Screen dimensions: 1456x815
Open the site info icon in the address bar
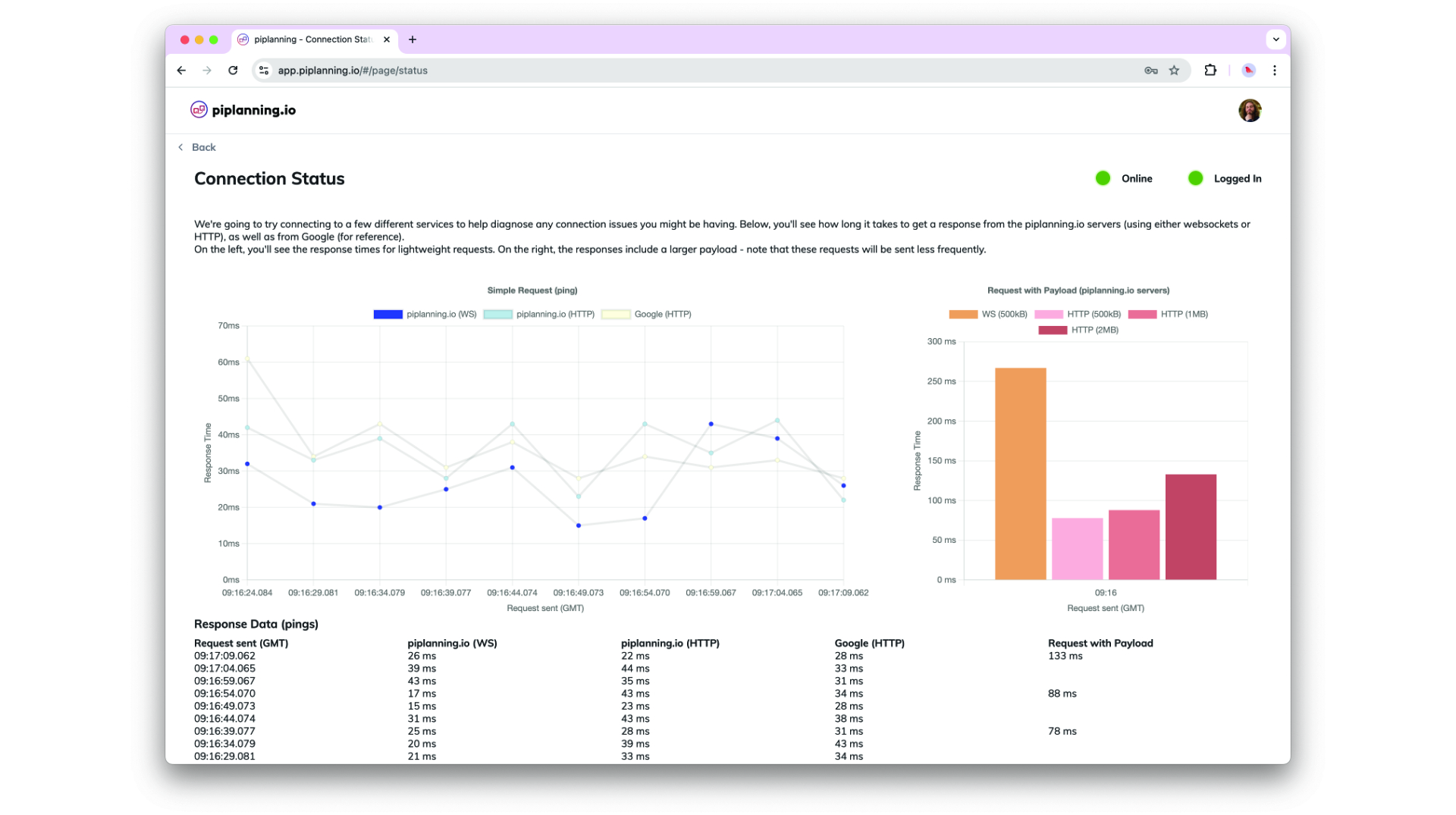[264, 71]
